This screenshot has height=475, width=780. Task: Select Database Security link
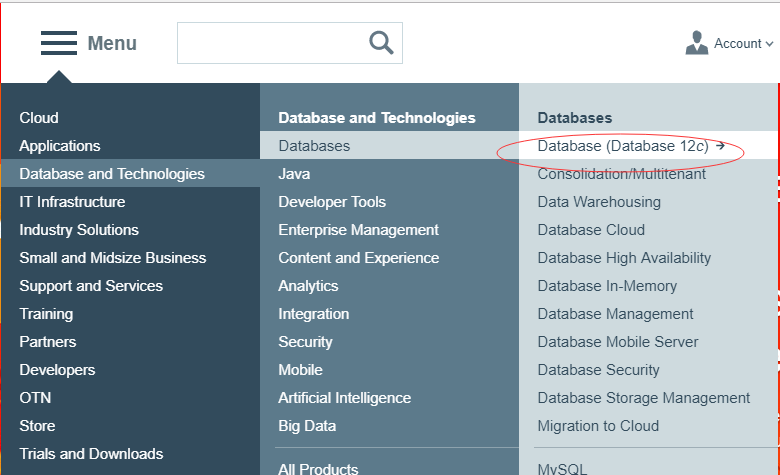(x=598, y=370)
